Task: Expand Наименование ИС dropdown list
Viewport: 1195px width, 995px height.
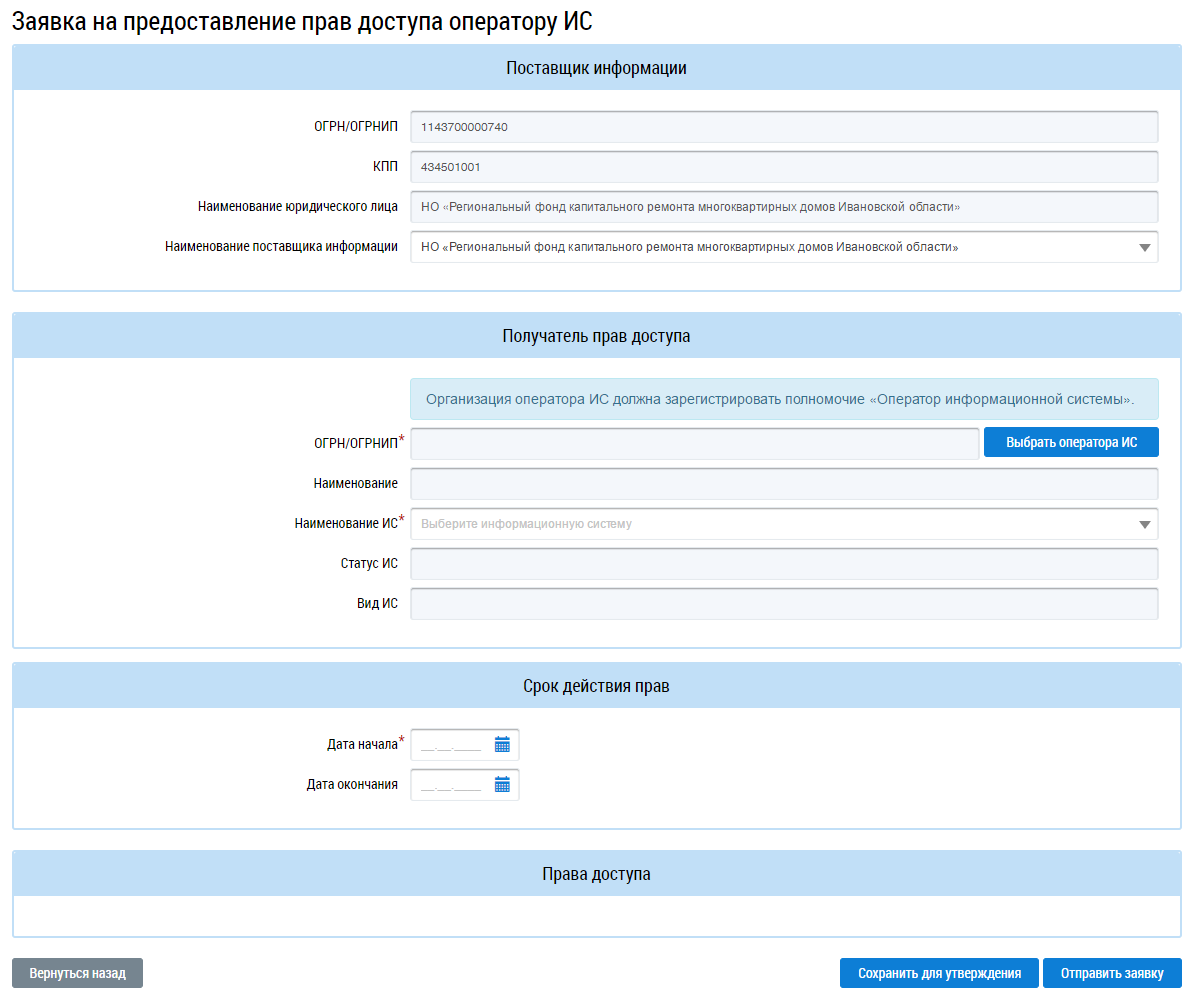Action: point(1145,524)
